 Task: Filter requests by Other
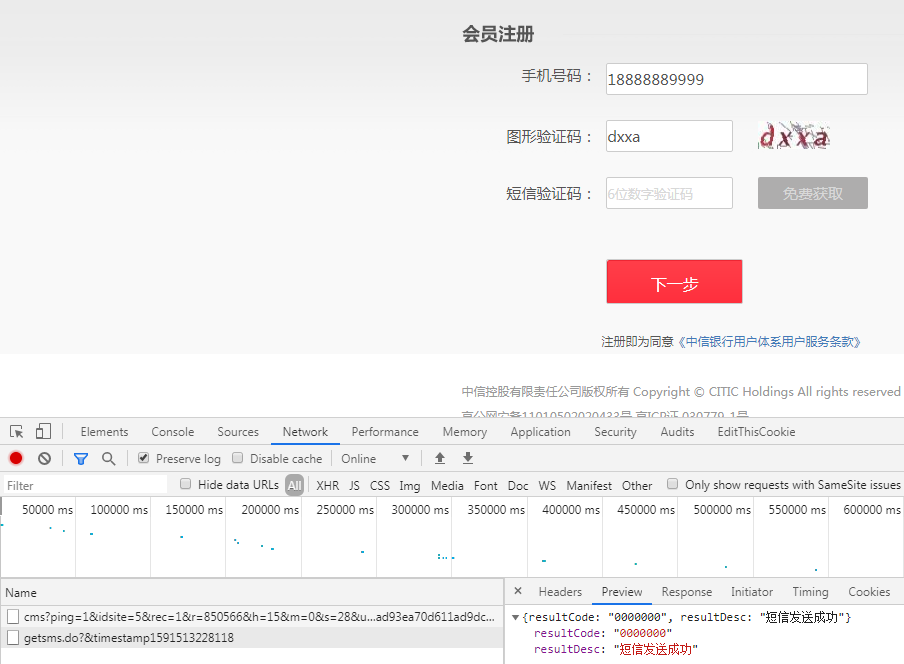[x=636, y=485]
